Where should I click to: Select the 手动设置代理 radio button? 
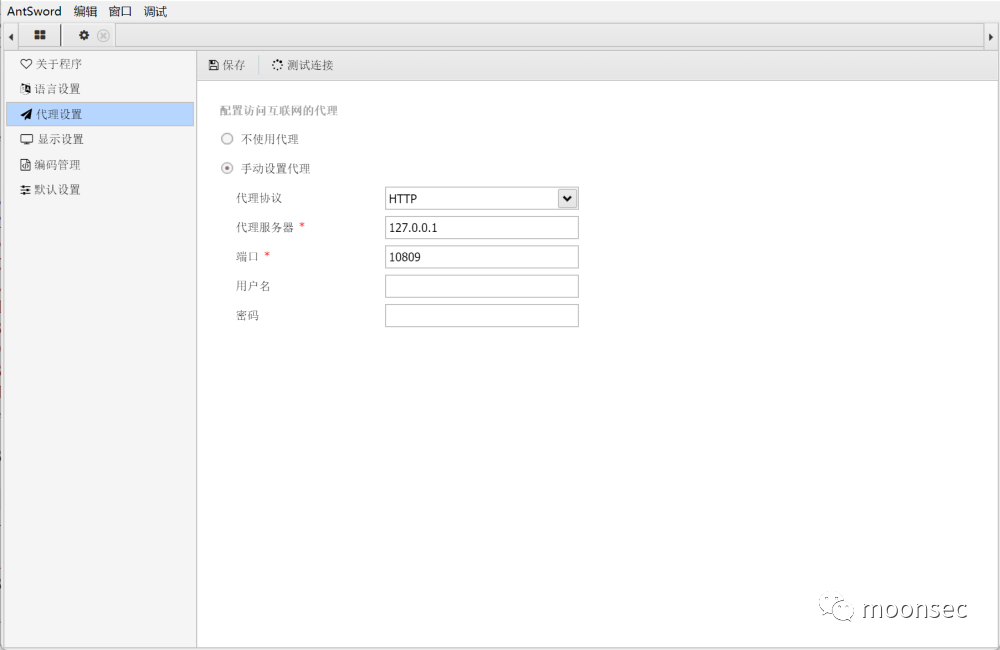227,168
